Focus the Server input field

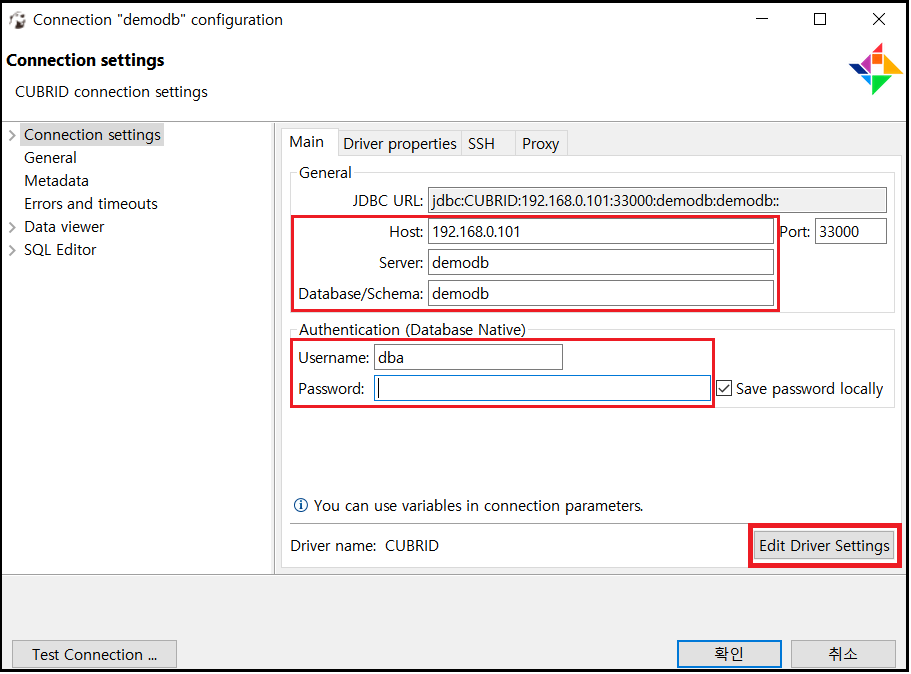601,263
